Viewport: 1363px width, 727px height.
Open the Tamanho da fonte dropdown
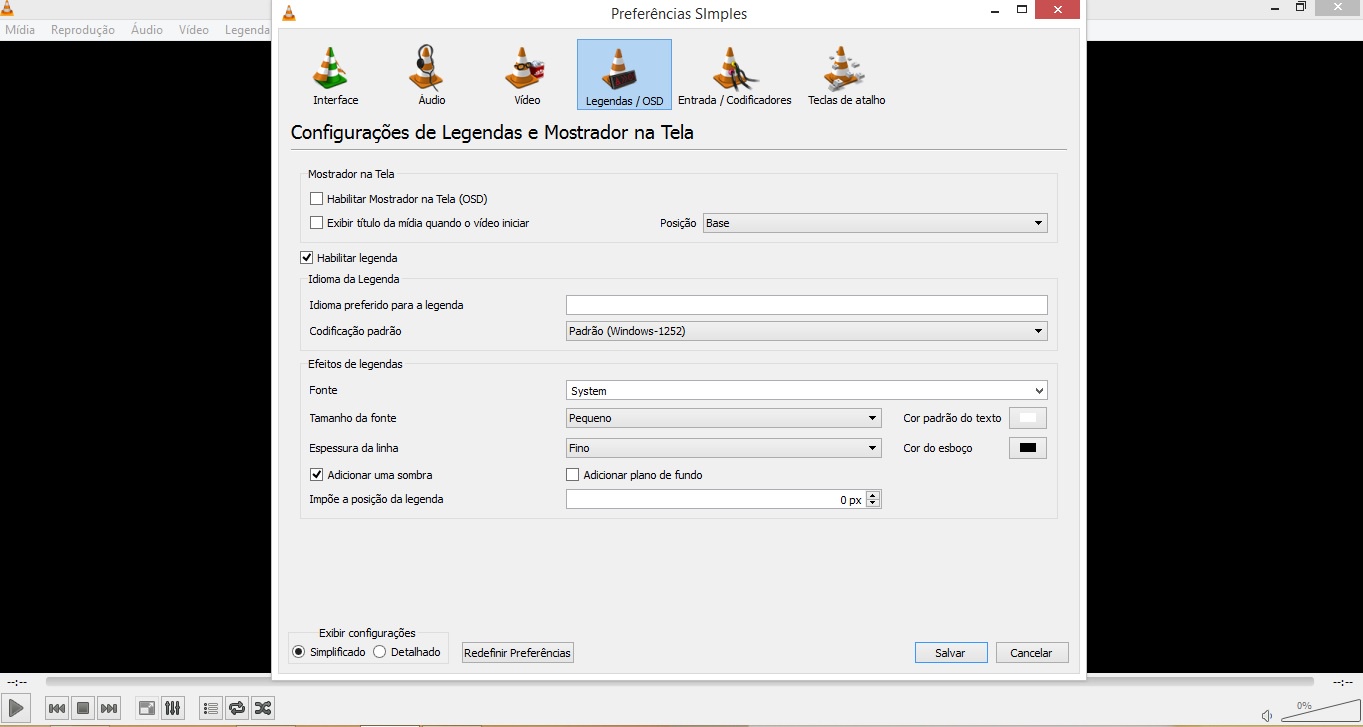coord(723,418)
